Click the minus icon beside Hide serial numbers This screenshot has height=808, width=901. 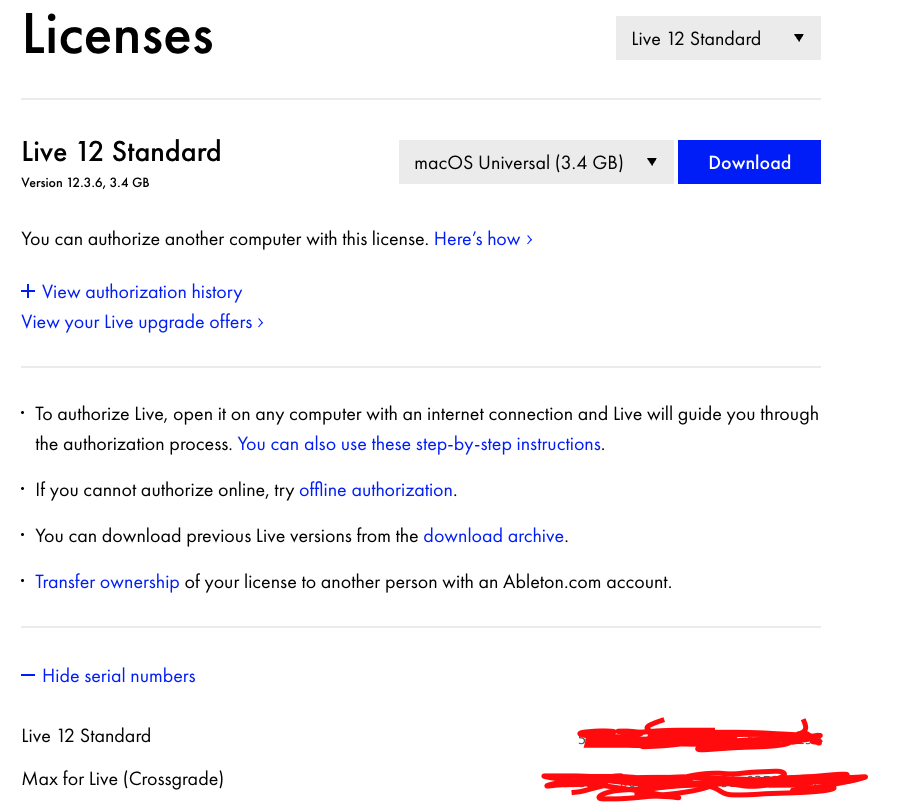[x=28, y=676]
